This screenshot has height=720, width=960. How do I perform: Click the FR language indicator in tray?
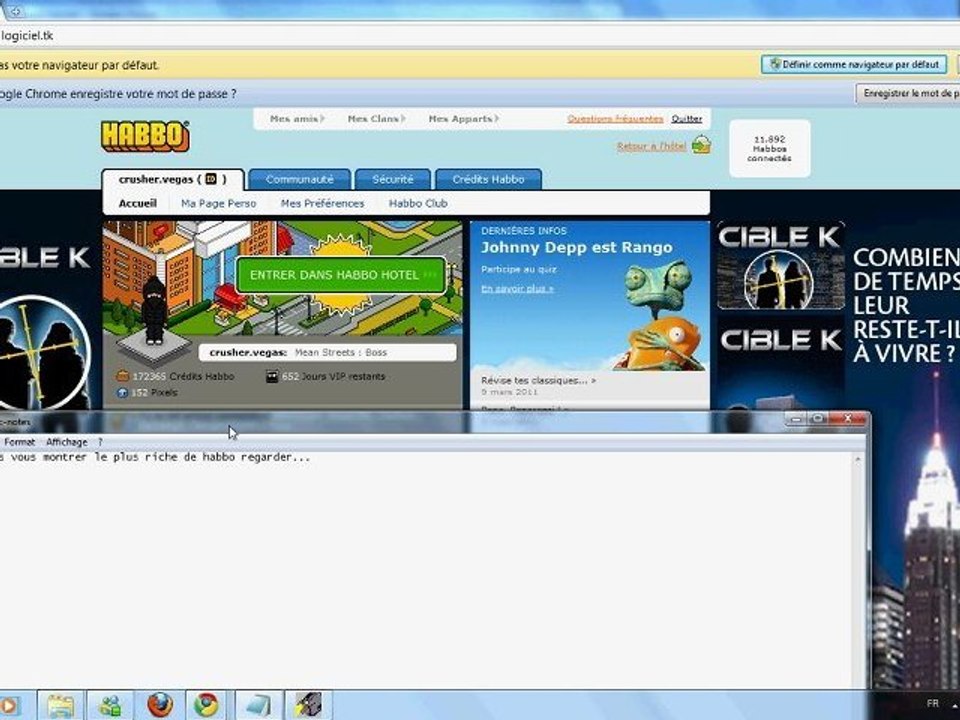coord(932,703)
